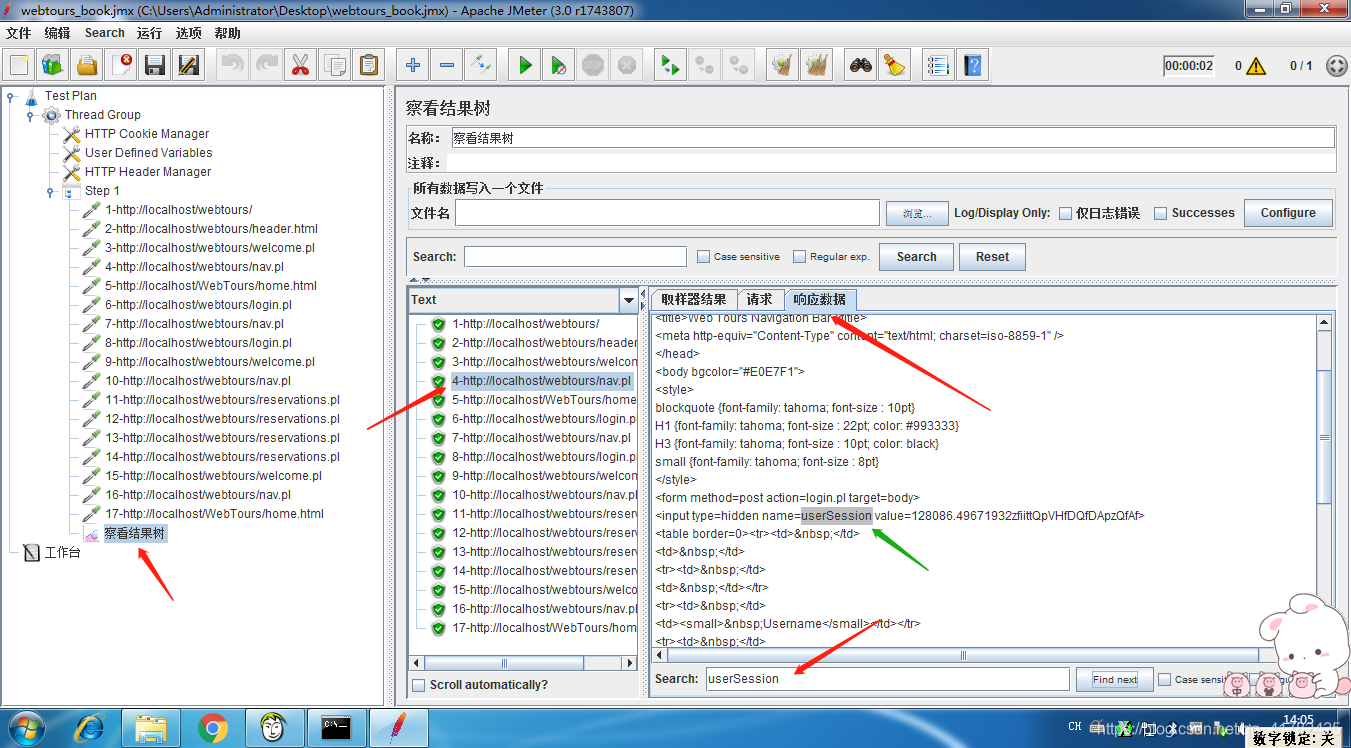Screen dimensions: 1351x748
Task: Save the test plan with floppy icon
Action: coord(155,66)
